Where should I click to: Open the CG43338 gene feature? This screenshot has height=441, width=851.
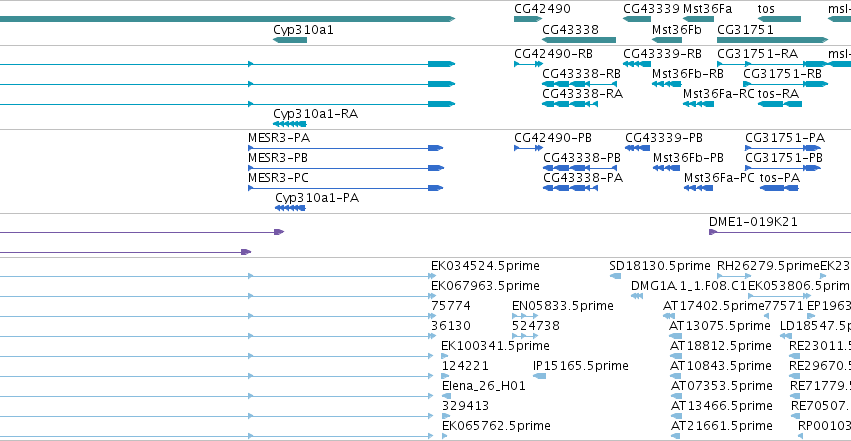(579, 40)
